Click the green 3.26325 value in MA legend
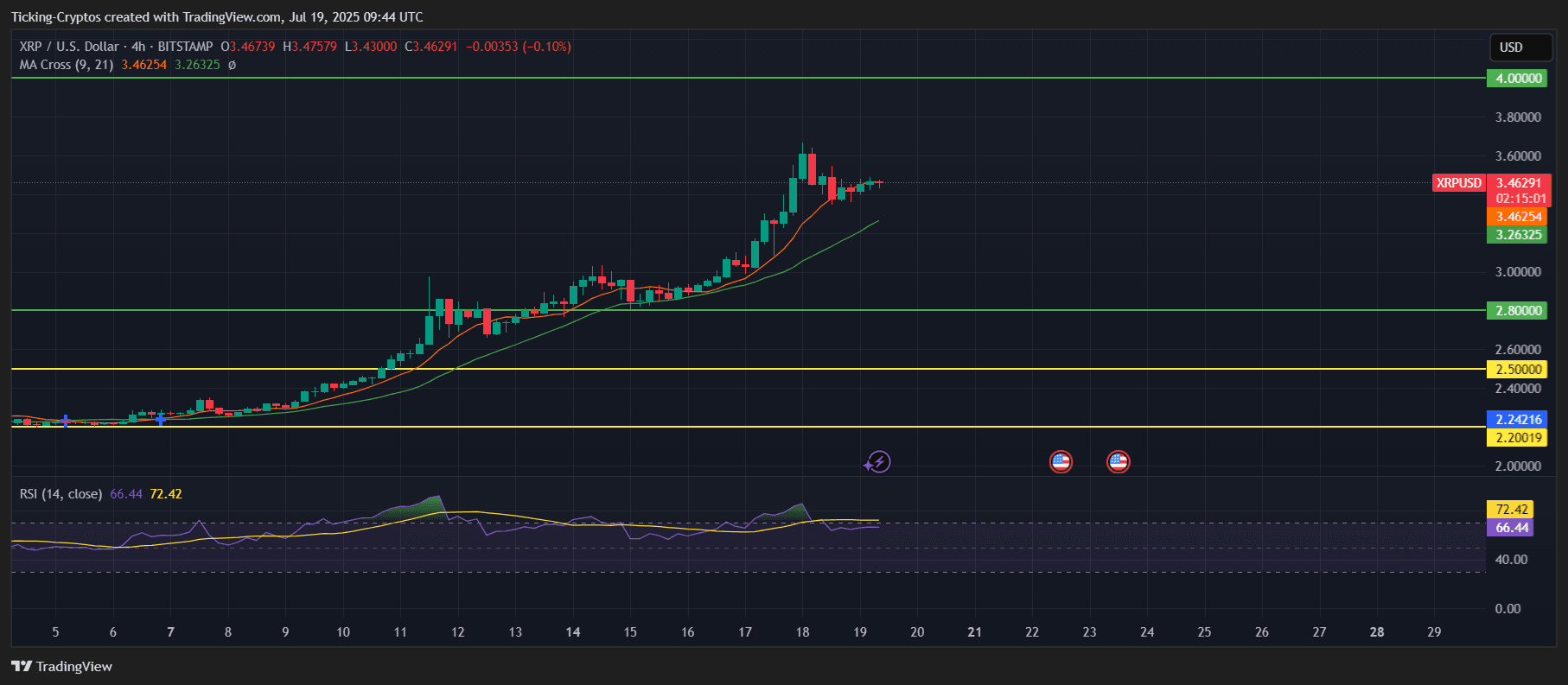Viewport: 1568px width, 685px height. 197,65
